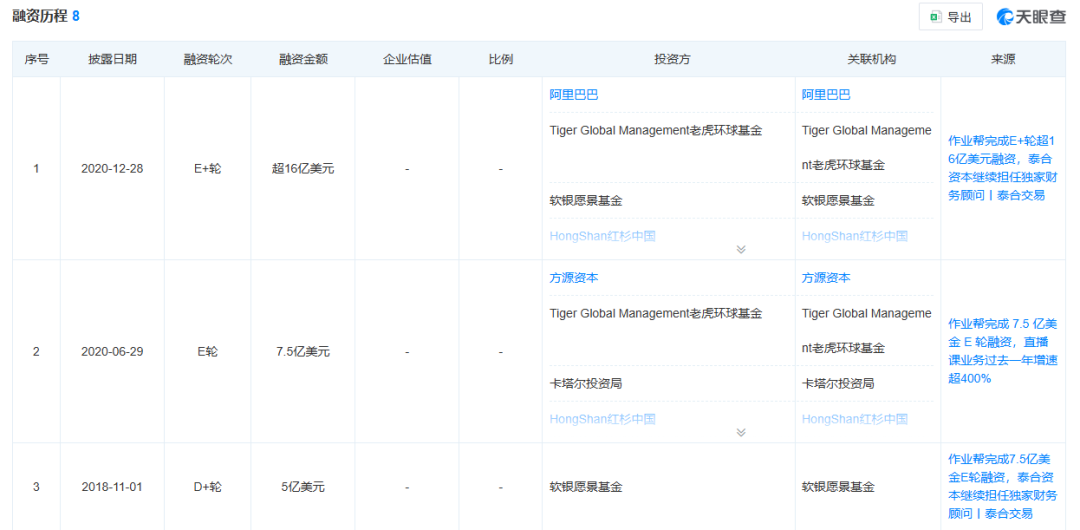Click 软银愿景基金 关联机构 in the D+轮 row
1080x530 pixels.
coord(838,487)
